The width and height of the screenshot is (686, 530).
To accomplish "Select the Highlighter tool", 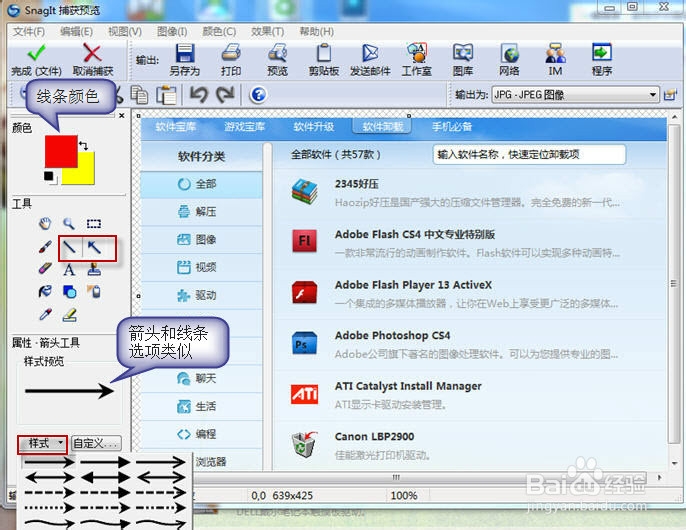I will tap(70, 314).
